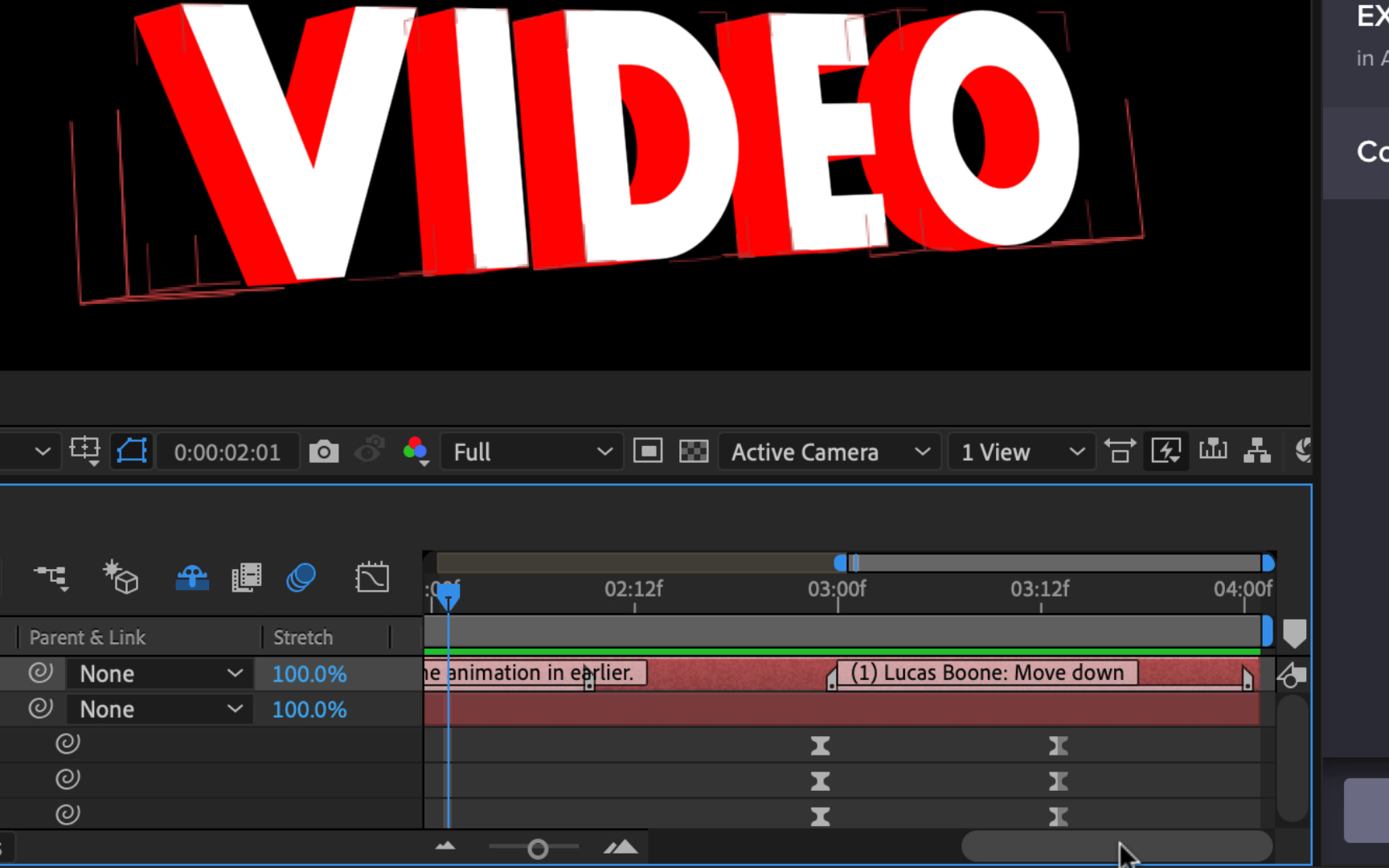The image size is (1389, 868).
Task: Click the Timeline button in viewer bar
Action: pos(1213,450)
